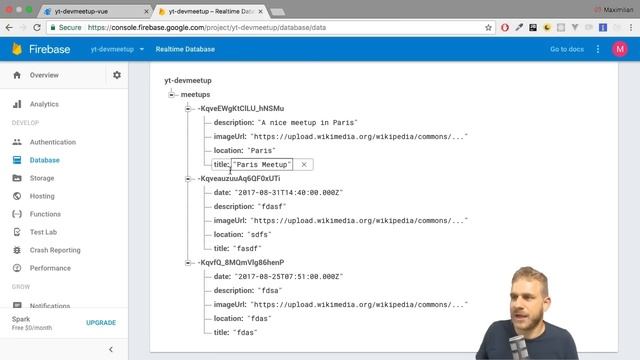Click the browser address bar URL

click(x=207, y=28)
